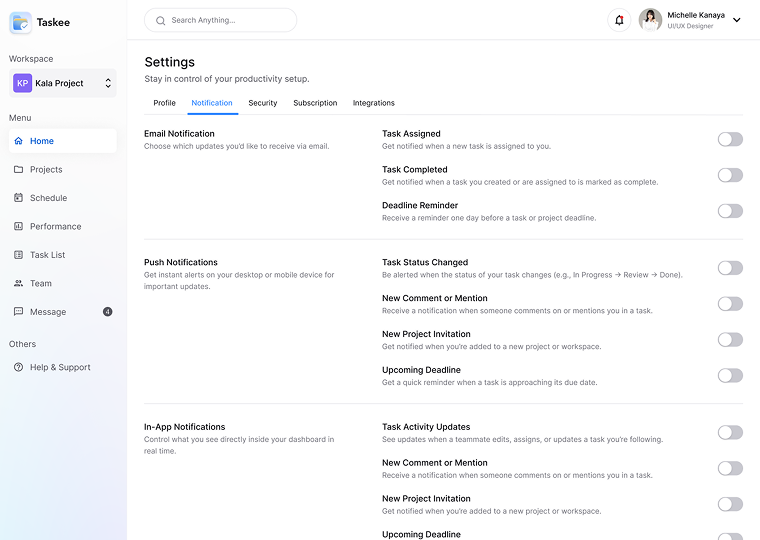This screenshot has width=760, height=540.
Task: Click the Message unread count badge
Action: (108, 312)
